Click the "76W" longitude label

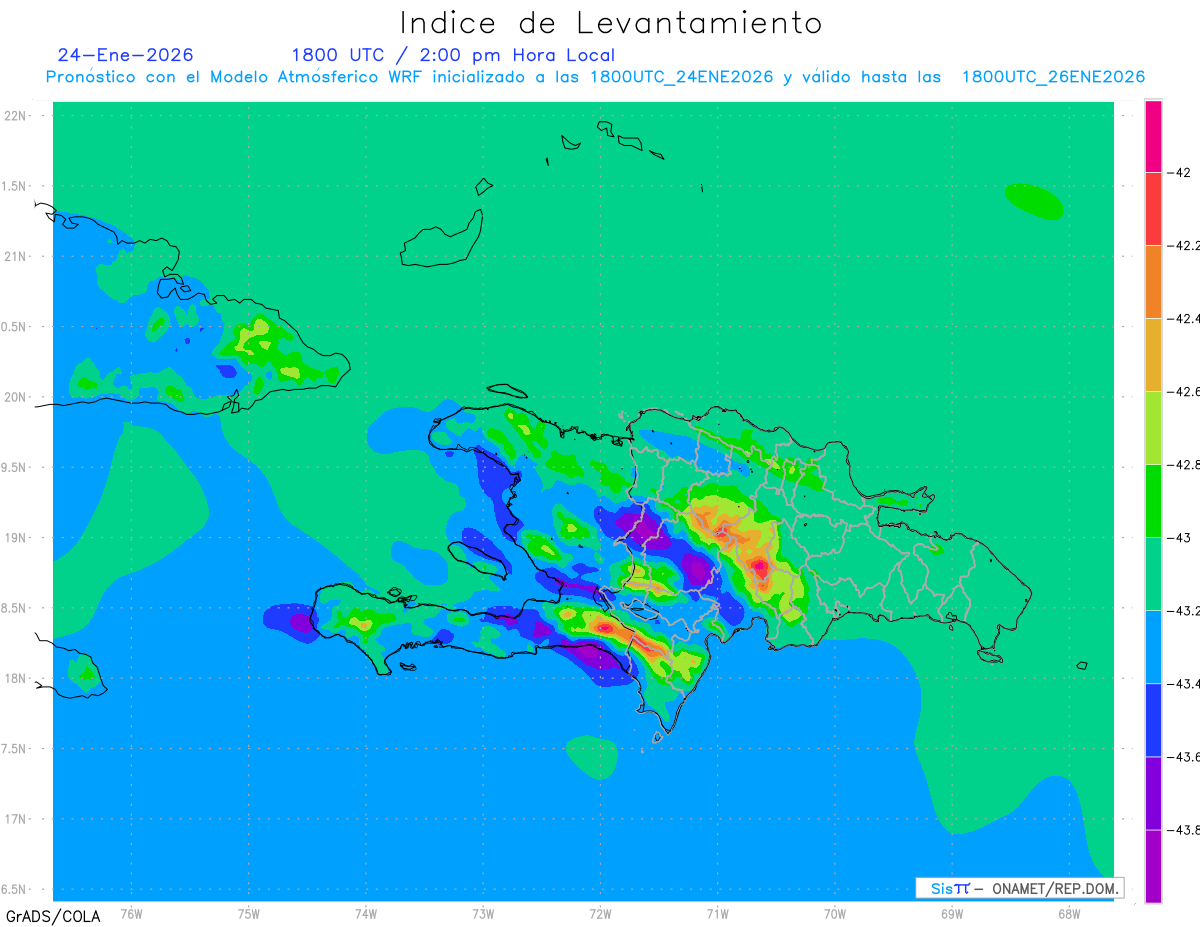coord(131,913)
